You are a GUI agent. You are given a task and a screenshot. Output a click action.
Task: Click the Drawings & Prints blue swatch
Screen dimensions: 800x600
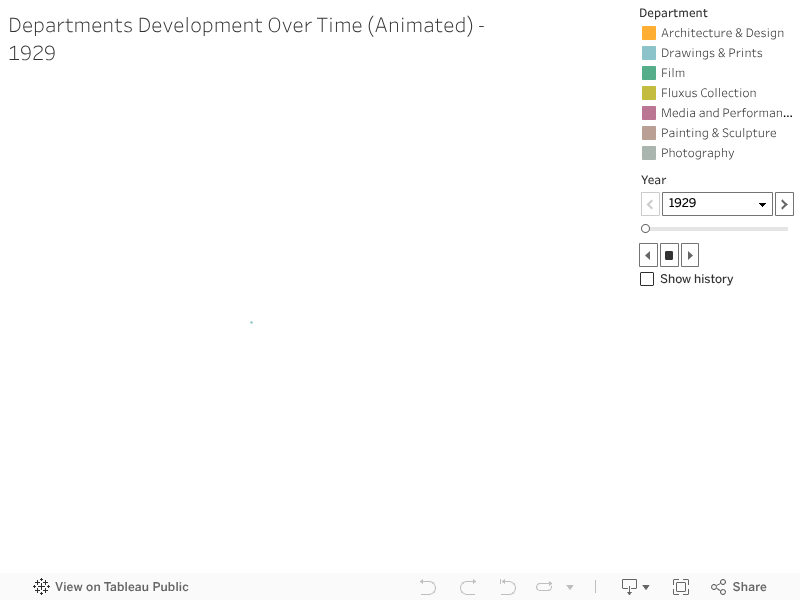648,53
